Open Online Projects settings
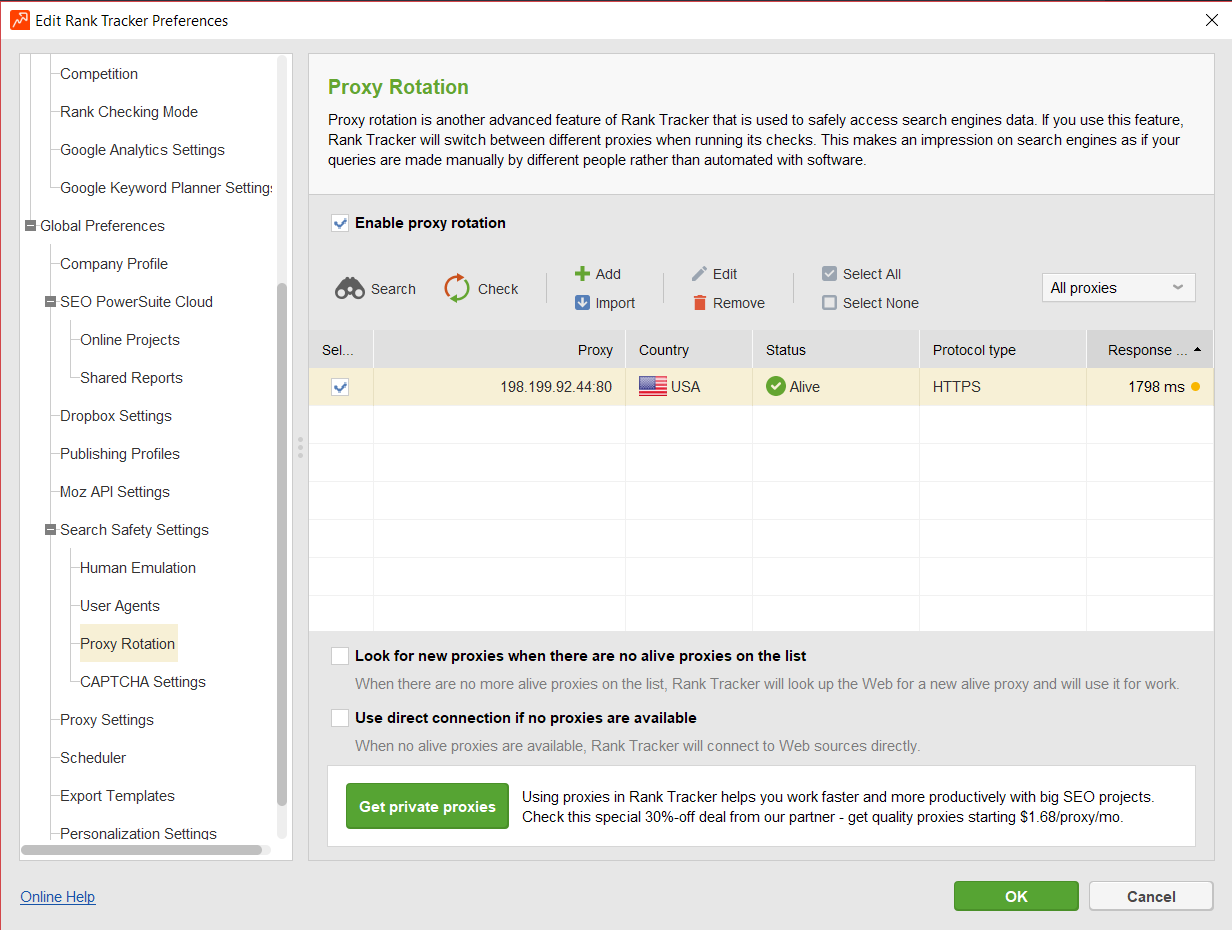1232x930 pixels. (130, 340)
